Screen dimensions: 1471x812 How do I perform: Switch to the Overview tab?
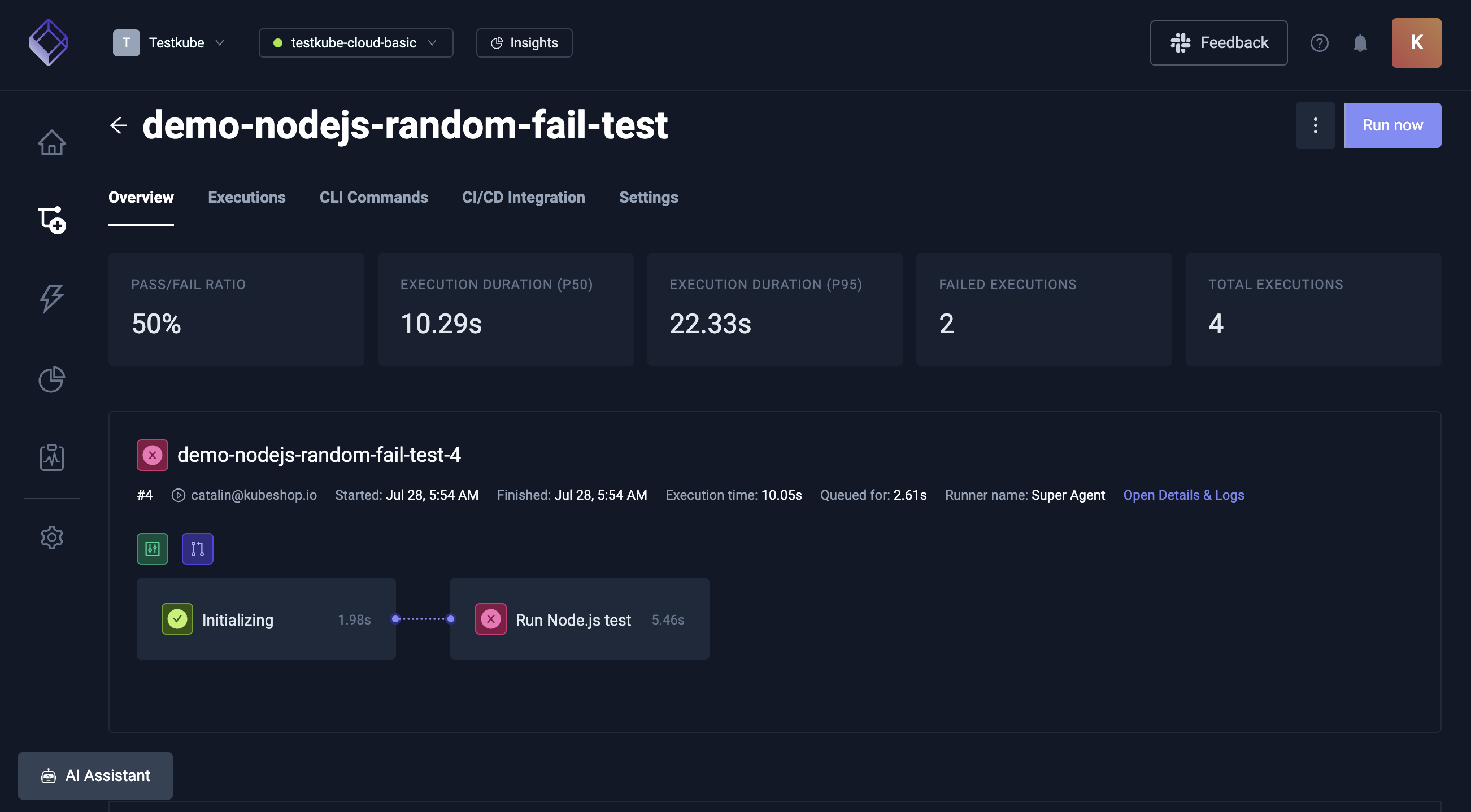[x=141, y=197]
